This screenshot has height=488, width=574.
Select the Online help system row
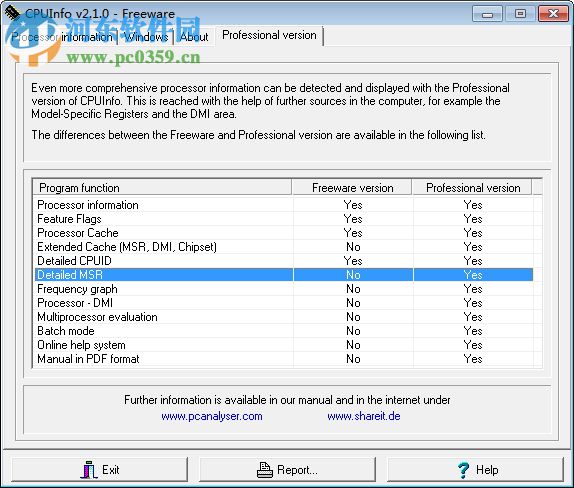point(284,344)
